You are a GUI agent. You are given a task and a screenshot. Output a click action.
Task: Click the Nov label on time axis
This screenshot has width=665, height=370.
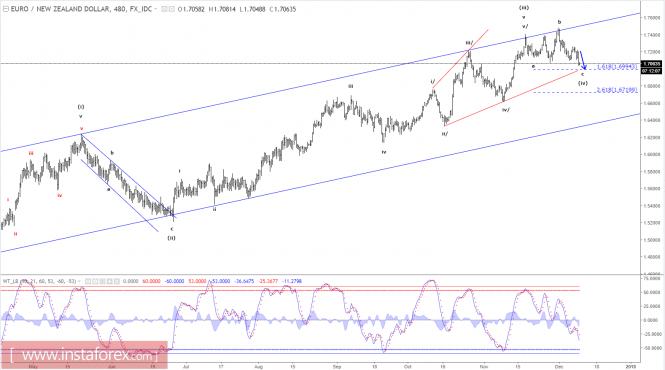point(483,366)
